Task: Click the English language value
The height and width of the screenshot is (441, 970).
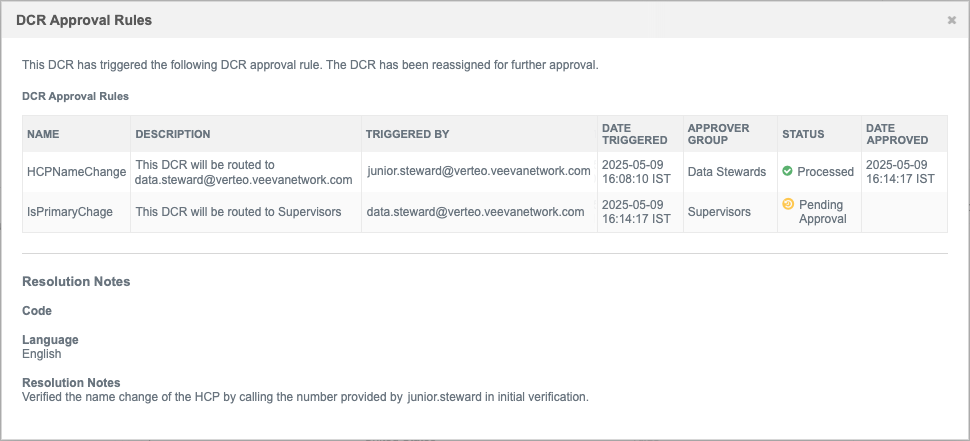Action: 41,354
